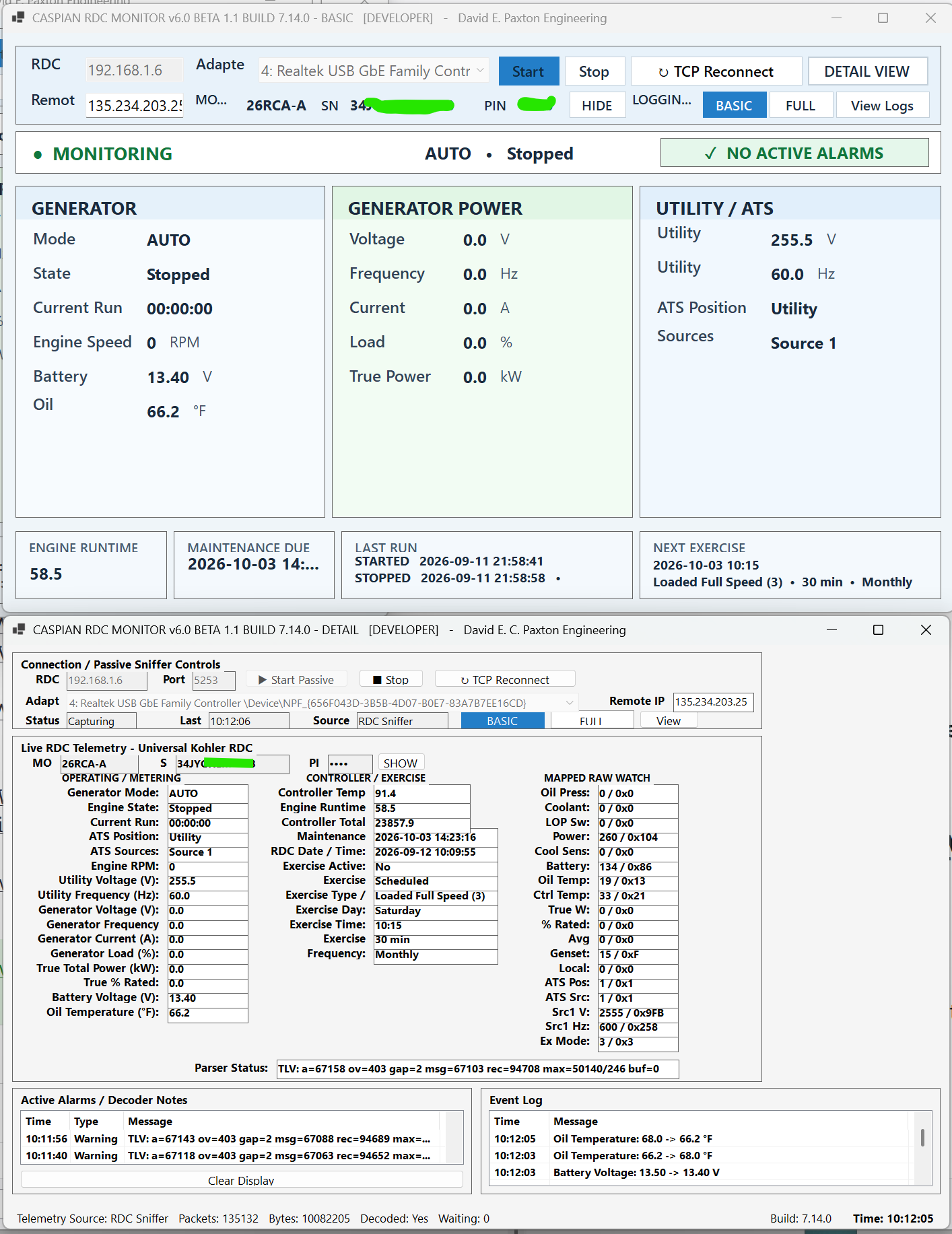This screenshot has height=1234, width=952.
Task: Maximize the DETAIL window
Action: point(878,630)
